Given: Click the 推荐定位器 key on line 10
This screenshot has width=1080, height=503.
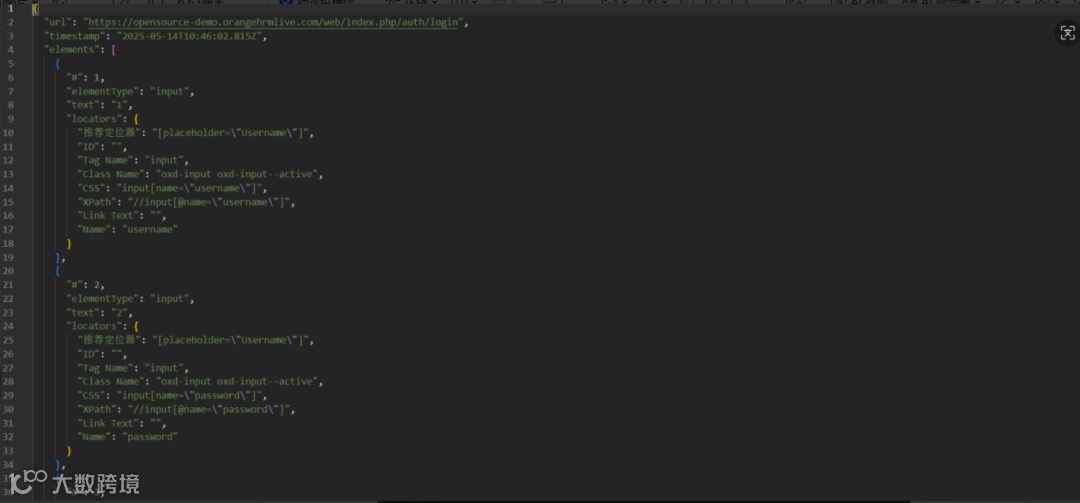Looking at the screenshot, I should click(x=111, y=132).
